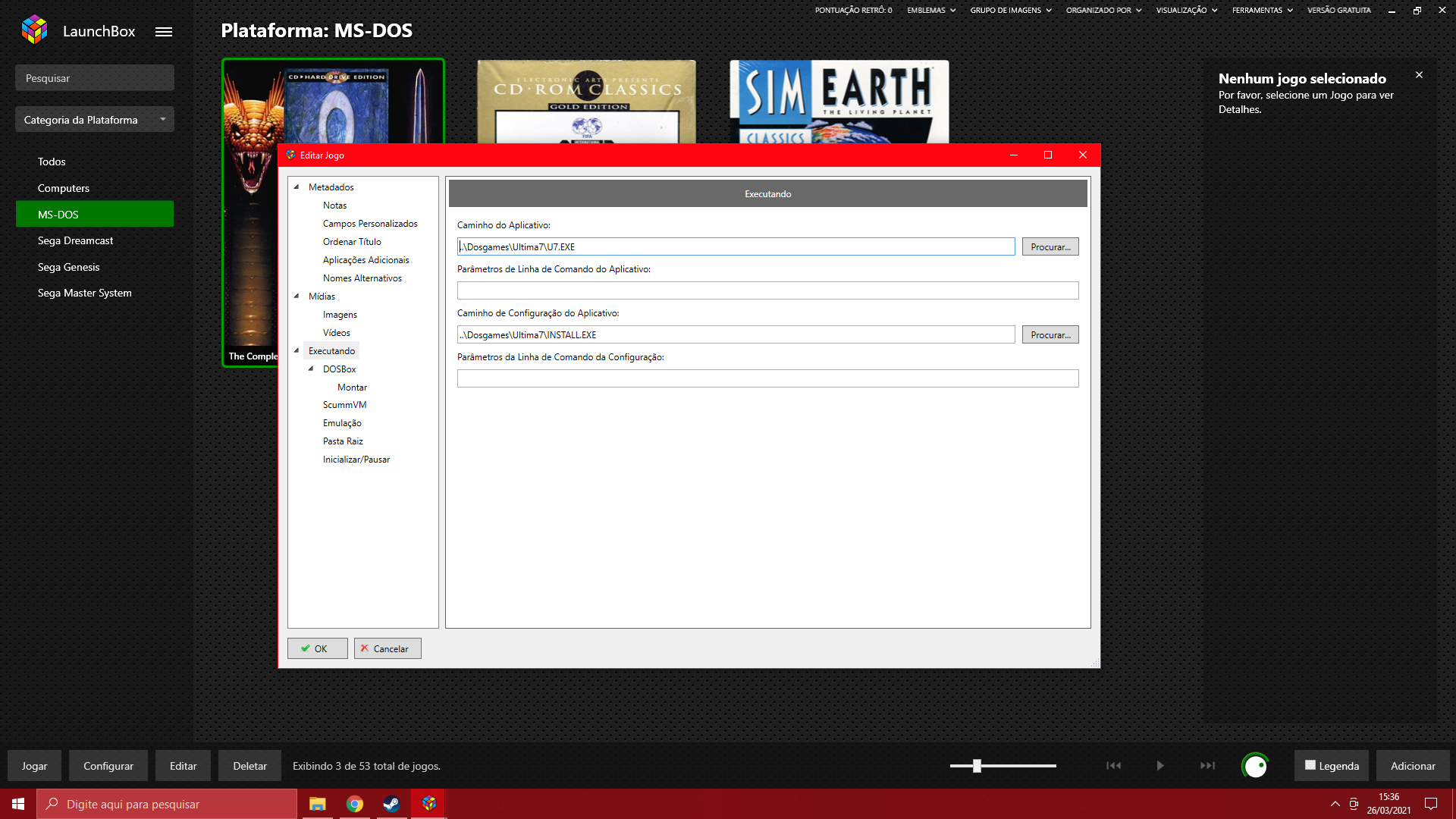The image size is (1456, 819).
Task: Select the Sega Genesis platform
Action: pyautogui.click(x=95, y=267)
